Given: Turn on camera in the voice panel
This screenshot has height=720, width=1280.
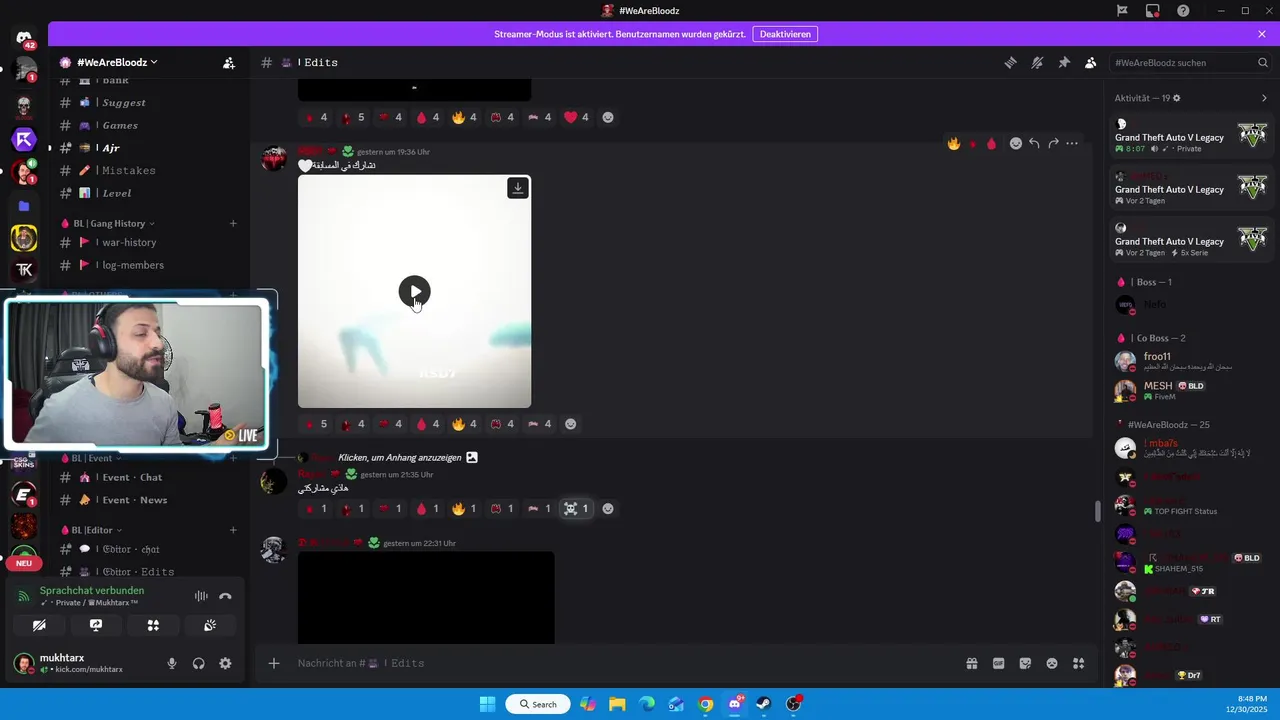Looking at the screenshot, I should (39, 625).
